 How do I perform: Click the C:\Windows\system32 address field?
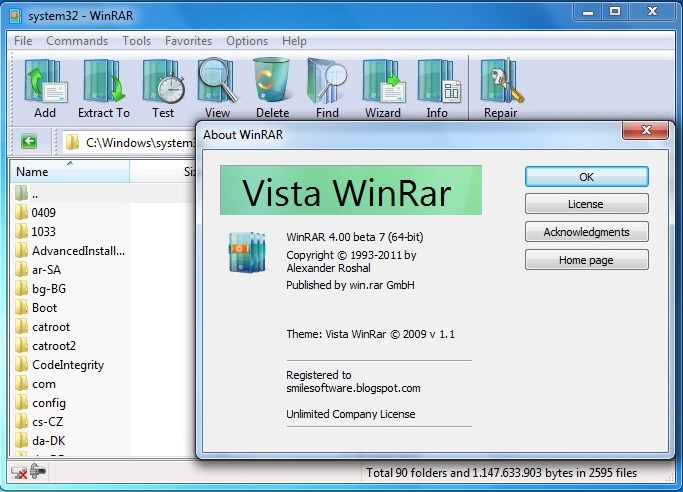pyautogui.click(x=129, y=142)
